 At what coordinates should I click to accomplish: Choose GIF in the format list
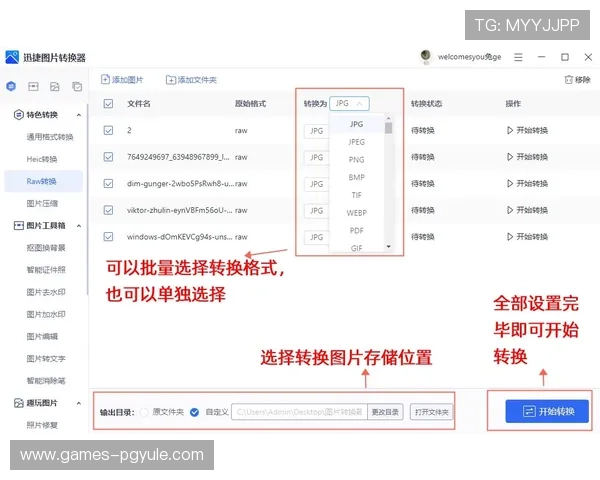356,248
